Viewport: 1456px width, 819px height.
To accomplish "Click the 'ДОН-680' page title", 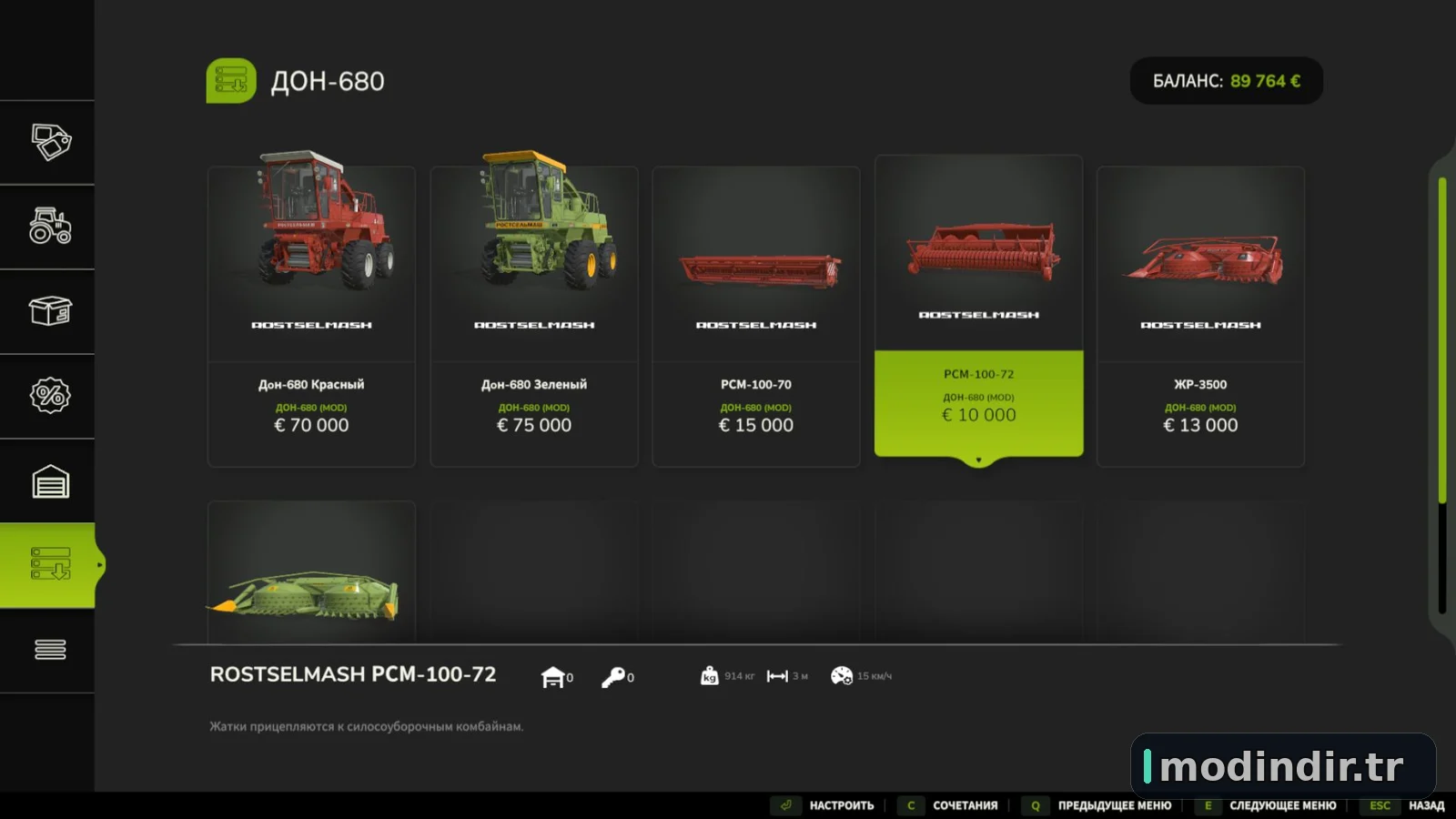I will click(x=328, y=82).
